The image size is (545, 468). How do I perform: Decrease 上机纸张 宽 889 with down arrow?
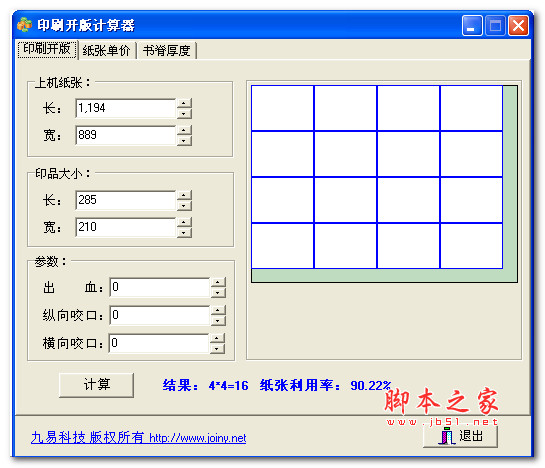pyautogui.click(x=184, y=140)
